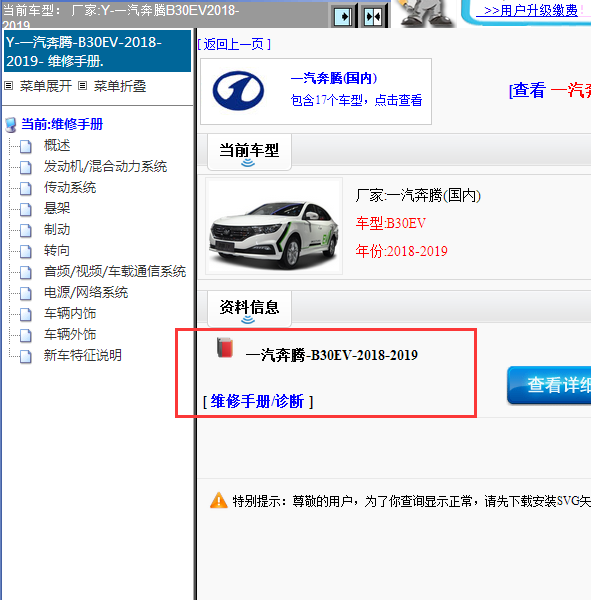Click the 车型:B30EV red text
The width and height of the screenshot is (591, 600).
(390, 223)
